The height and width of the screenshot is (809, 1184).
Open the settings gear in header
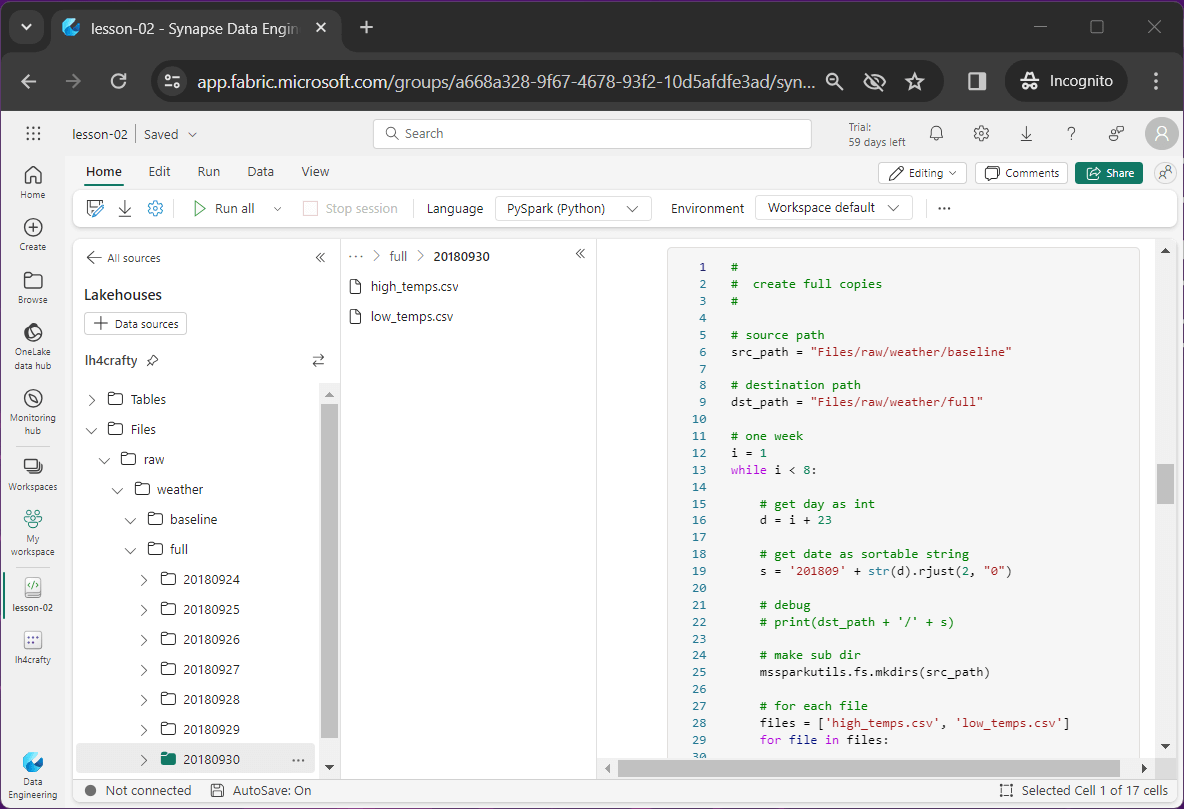pyautogui.click(x=981, y=134)
